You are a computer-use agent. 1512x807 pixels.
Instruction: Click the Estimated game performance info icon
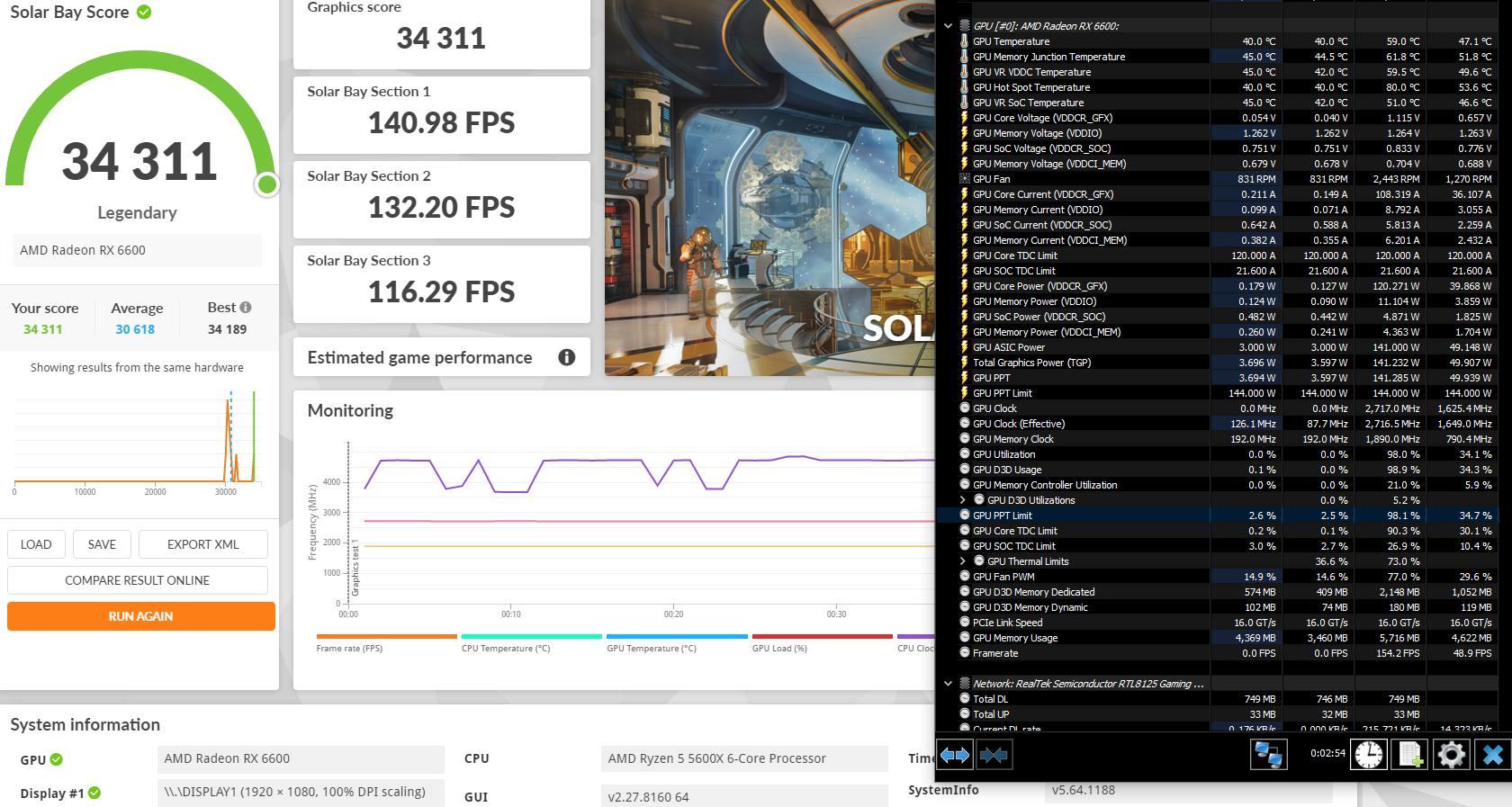coord(567,357)
